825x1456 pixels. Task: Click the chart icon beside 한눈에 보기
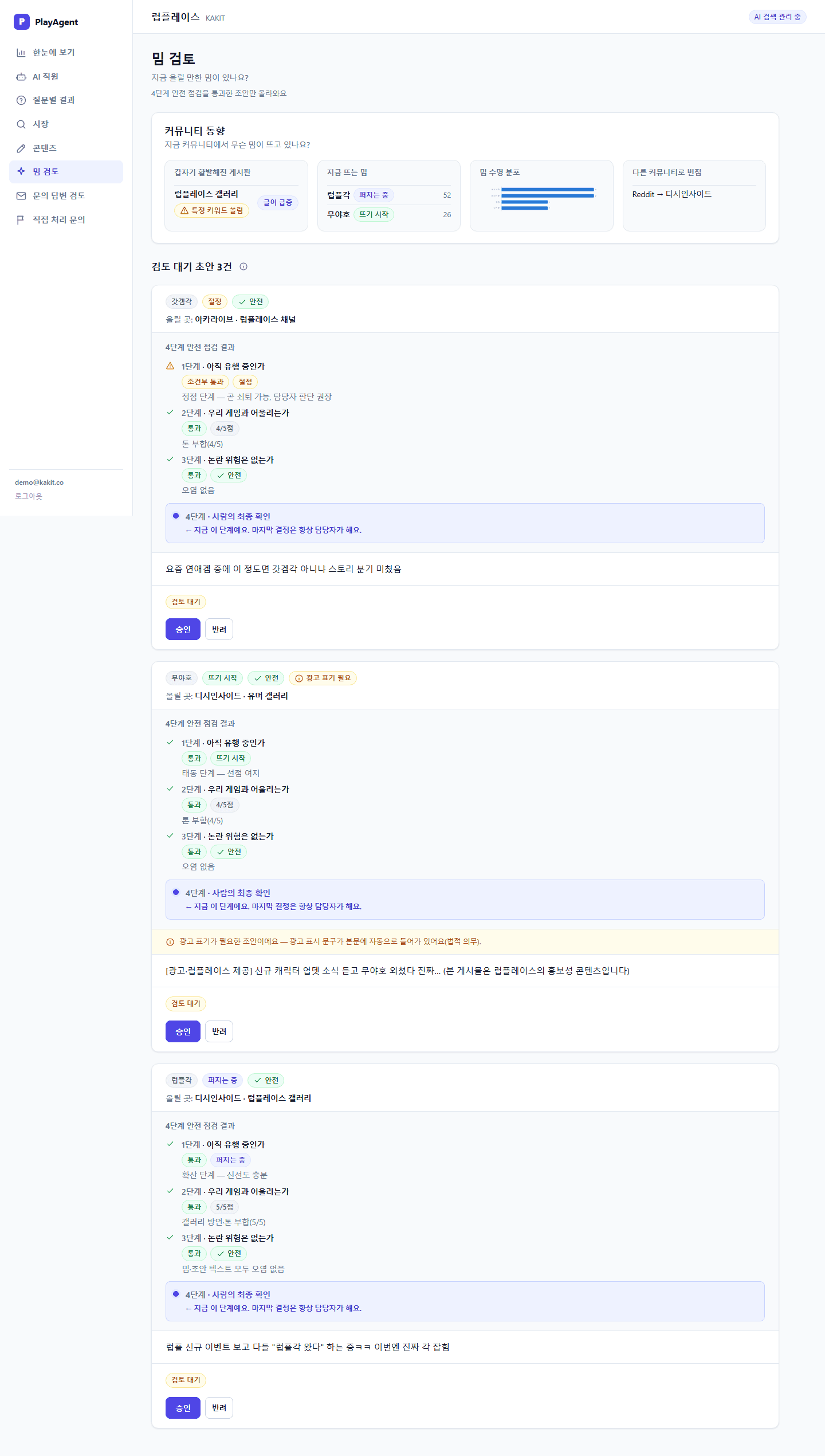(x=21, y=53)
